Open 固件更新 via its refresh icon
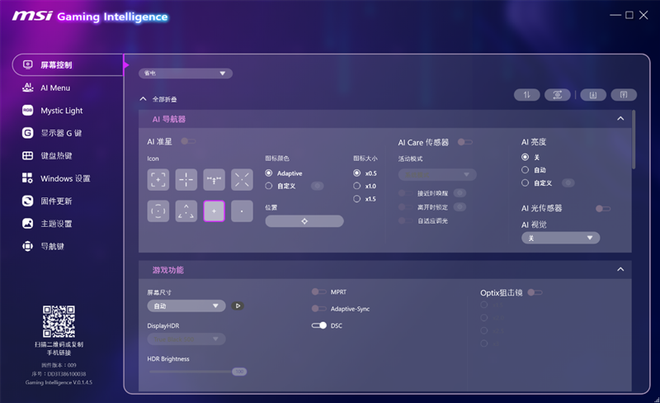 pos(27,201)
